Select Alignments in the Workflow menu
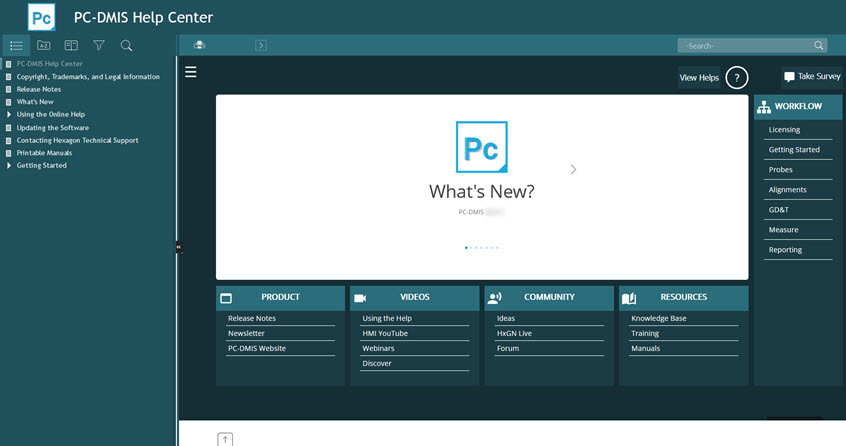Image resolution: width=846 pixels, height=446 pixels. point(787,190)
